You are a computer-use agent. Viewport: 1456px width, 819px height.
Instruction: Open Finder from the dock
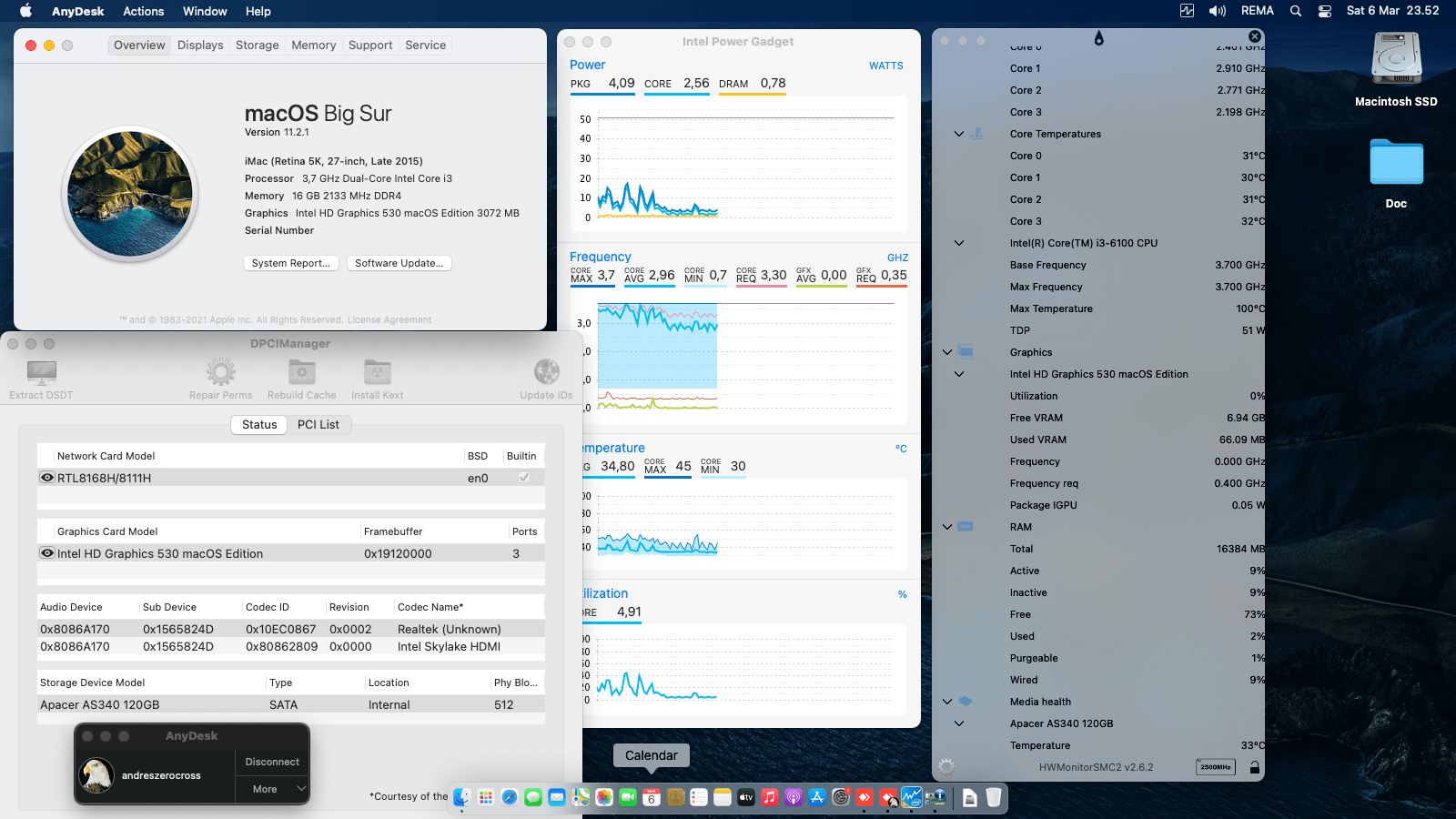coord(461,797)
